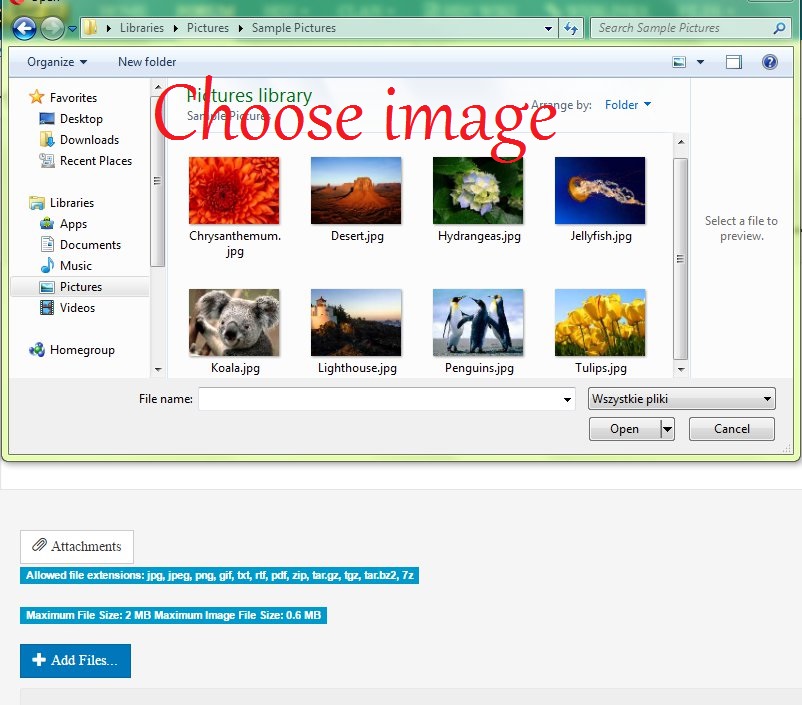Screen dimensions: 802x705
Task: Create a New folder
Action: pos(147,62)
